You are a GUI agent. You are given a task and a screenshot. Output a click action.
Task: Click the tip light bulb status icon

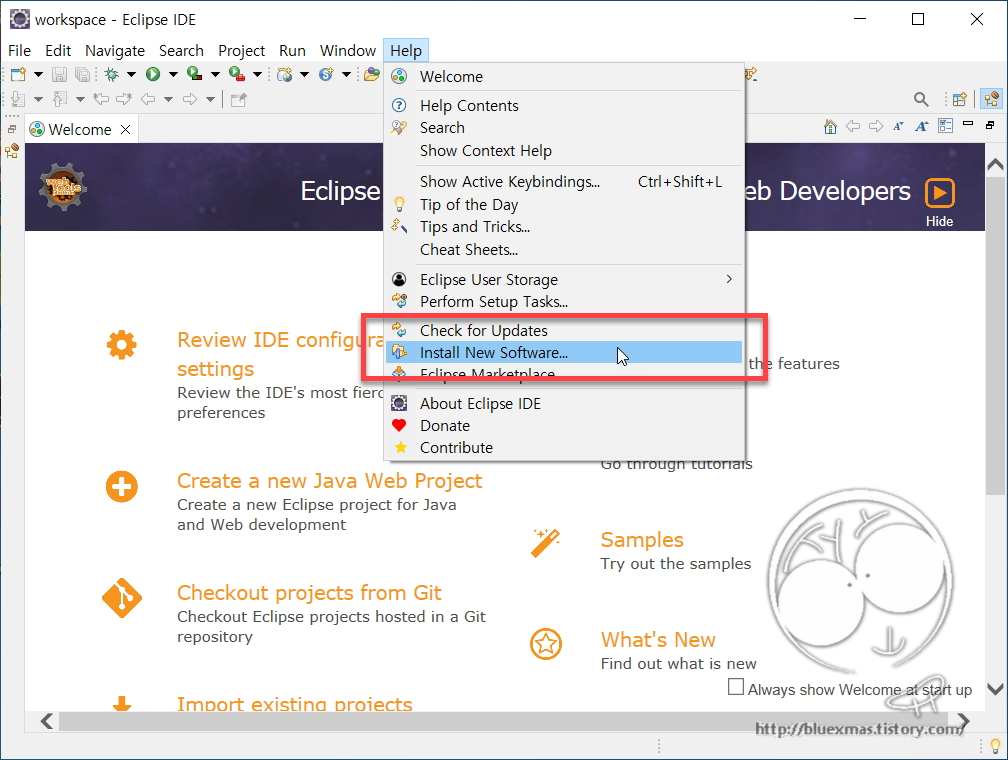(x=995, y=746)
